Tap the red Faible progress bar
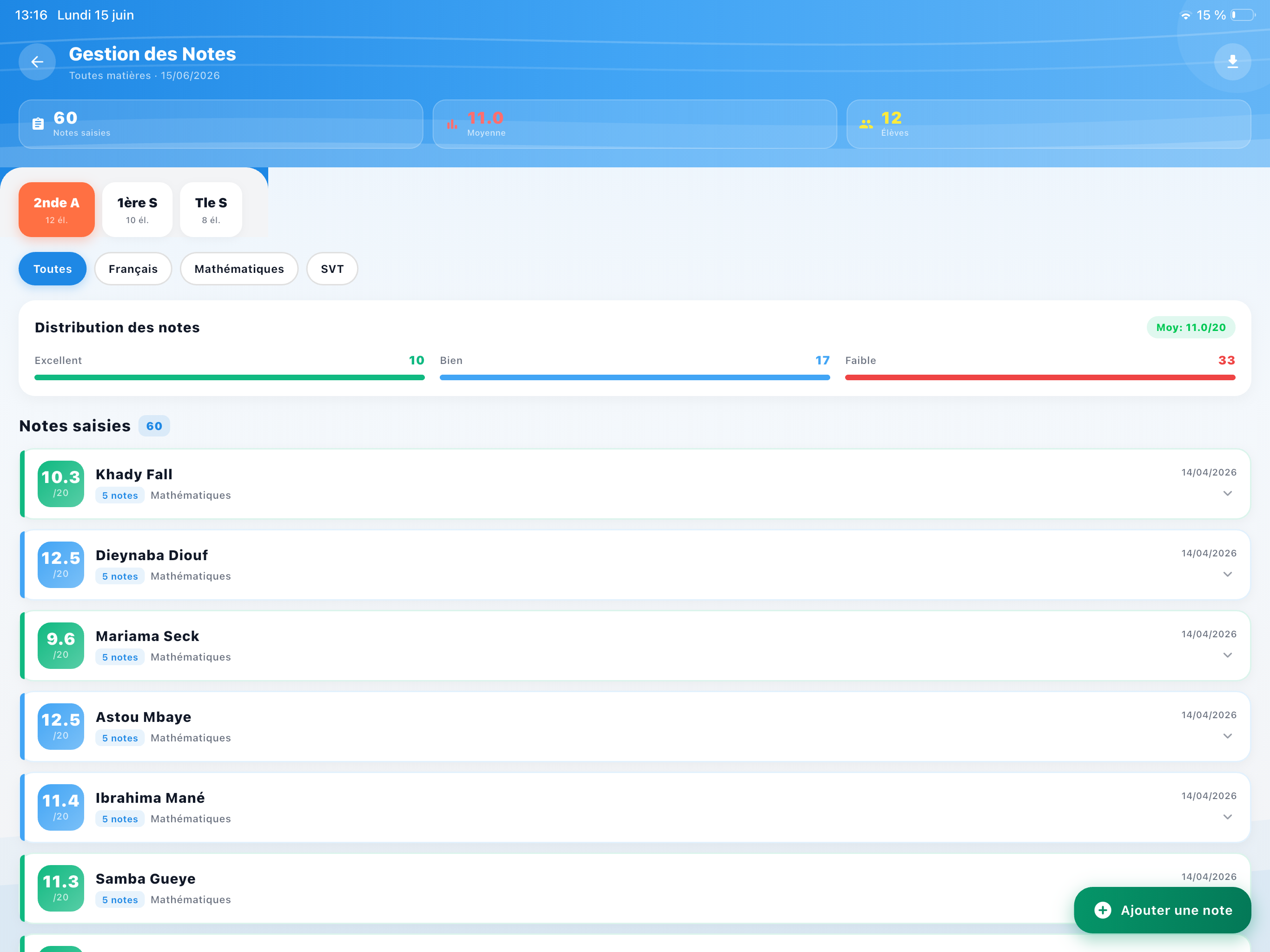Image resolution: width=1270 pixels, height=952 pixels. (1040, 378)
